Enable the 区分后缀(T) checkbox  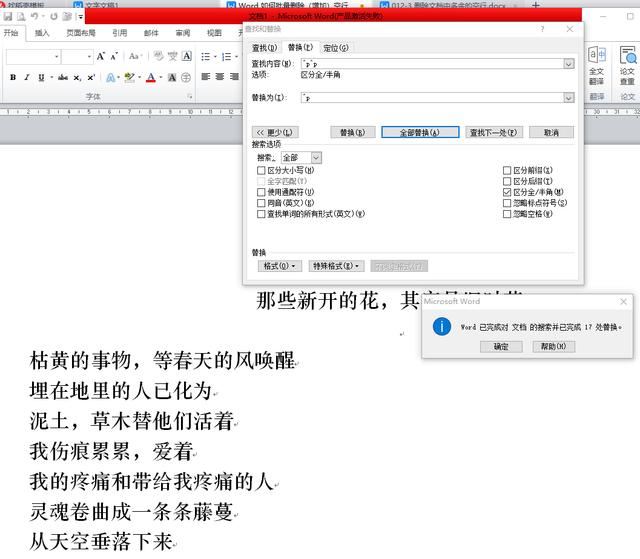tap(507, 181)
